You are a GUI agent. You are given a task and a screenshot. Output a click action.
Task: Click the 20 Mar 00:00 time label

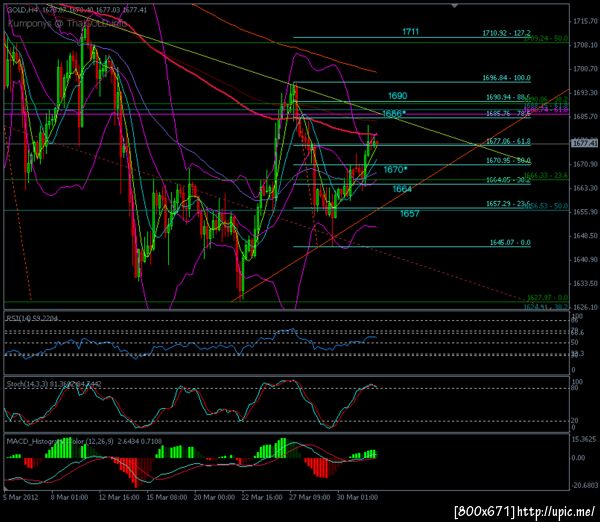coord(214,498)
